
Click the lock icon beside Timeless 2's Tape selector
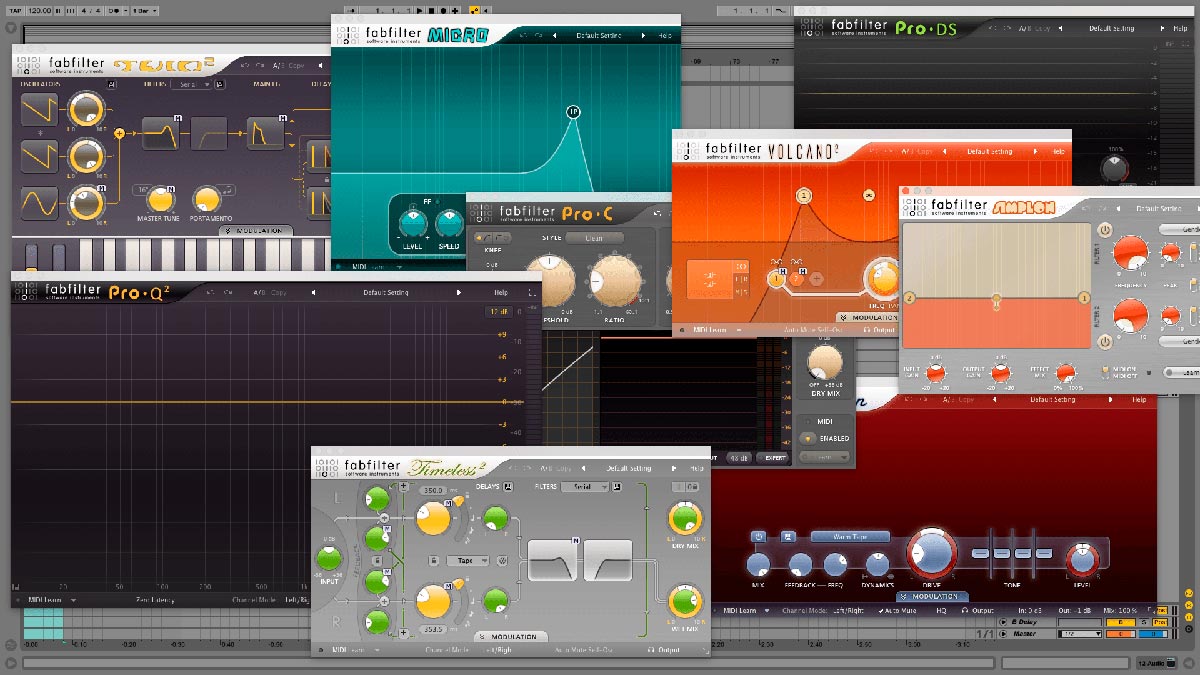coord(434,561)
